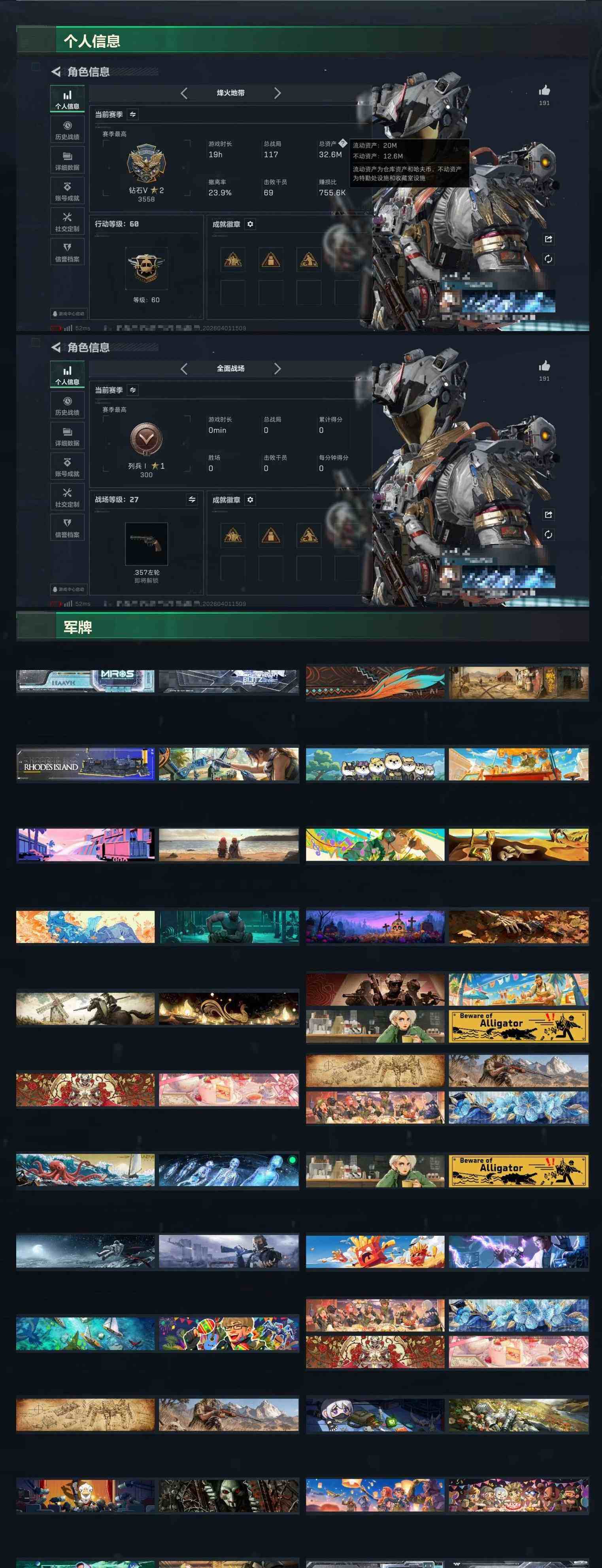Click left chevron beside 烽火地带 mode title
The width and height of the screenshot is (602, 1568).
tap(184, 93)
